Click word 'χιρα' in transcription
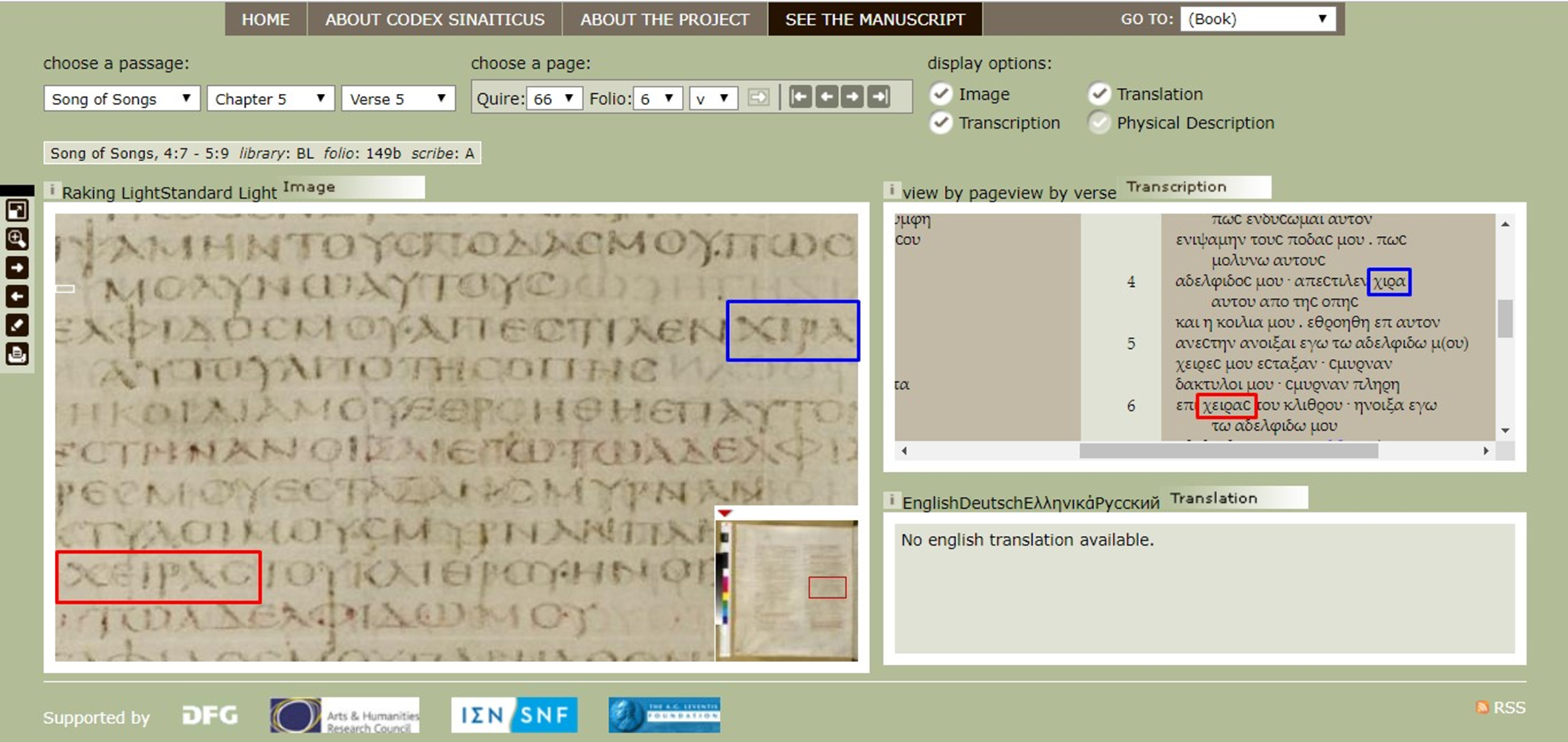This screenshot has width=1568, height=742. coord(1389,281)
